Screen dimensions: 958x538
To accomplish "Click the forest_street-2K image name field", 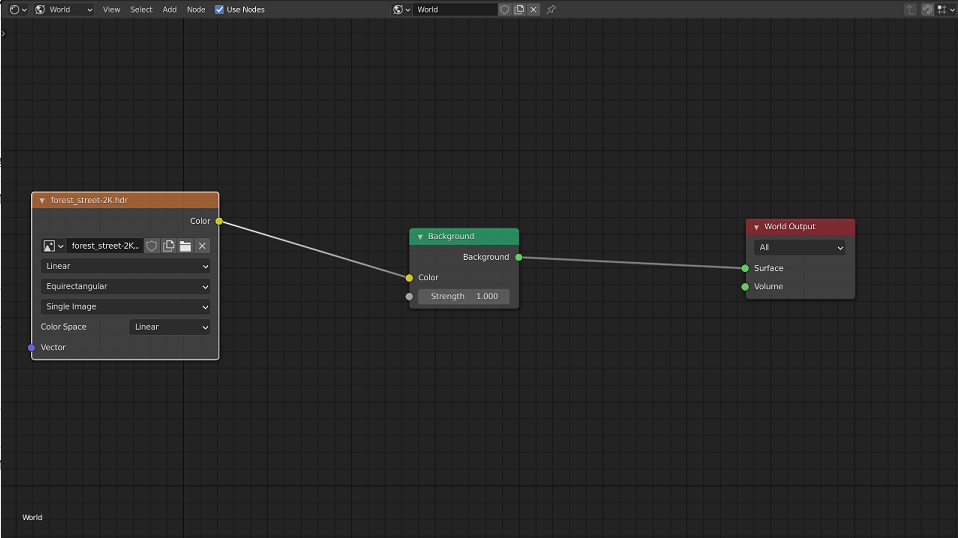I will point(104,245).
